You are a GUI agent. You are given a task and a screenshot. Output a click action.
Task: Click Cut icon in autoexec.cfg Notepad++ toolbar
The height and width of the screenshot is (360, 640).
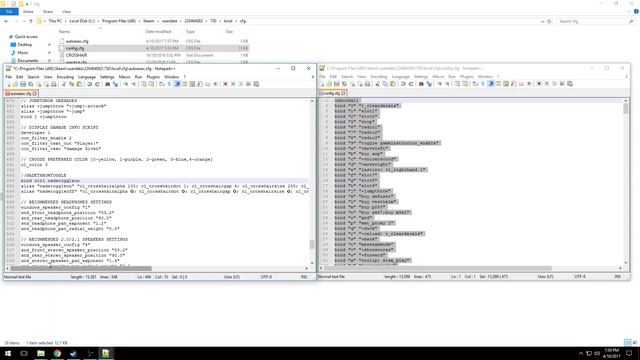(x=64, y=84)
